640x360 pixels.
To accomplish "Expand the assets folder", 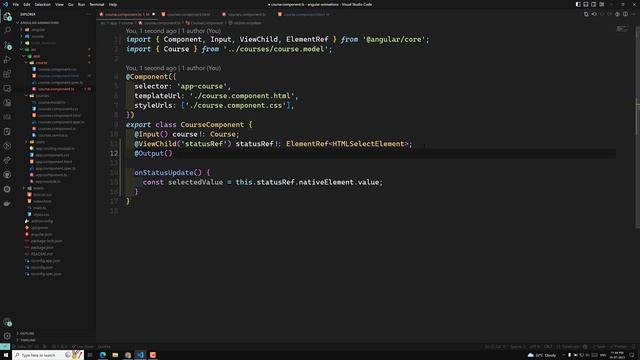I will pos(38,188).
